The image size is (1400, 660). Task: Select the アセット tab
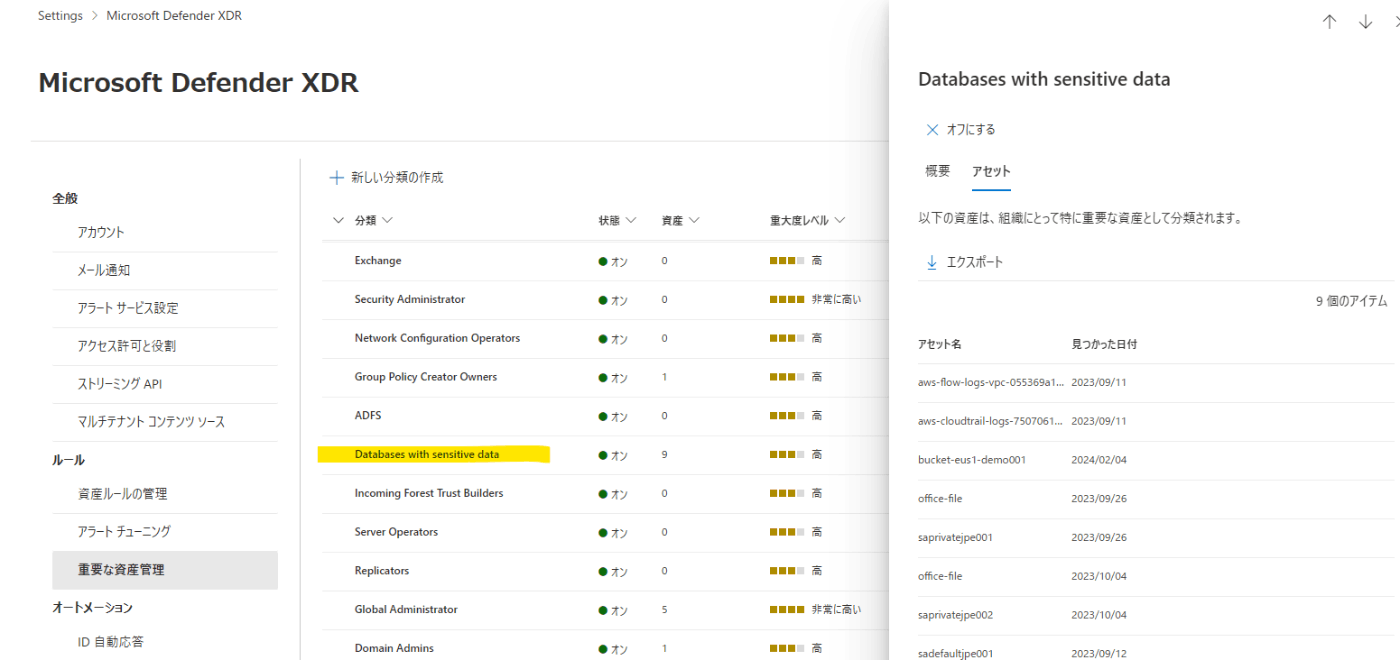point(991,172)
